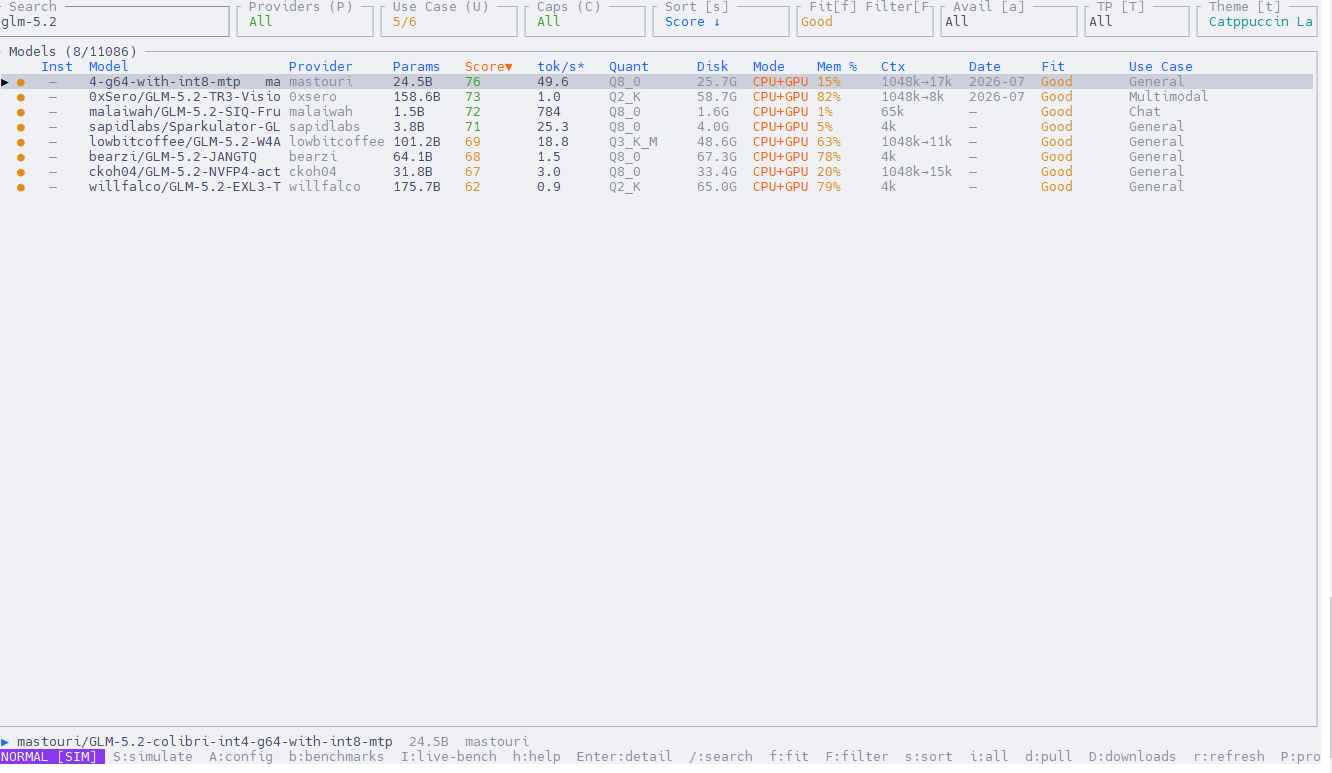Click the Quant column header
The width and height of the screenshot is (1332, 773).
coord(629,67)
